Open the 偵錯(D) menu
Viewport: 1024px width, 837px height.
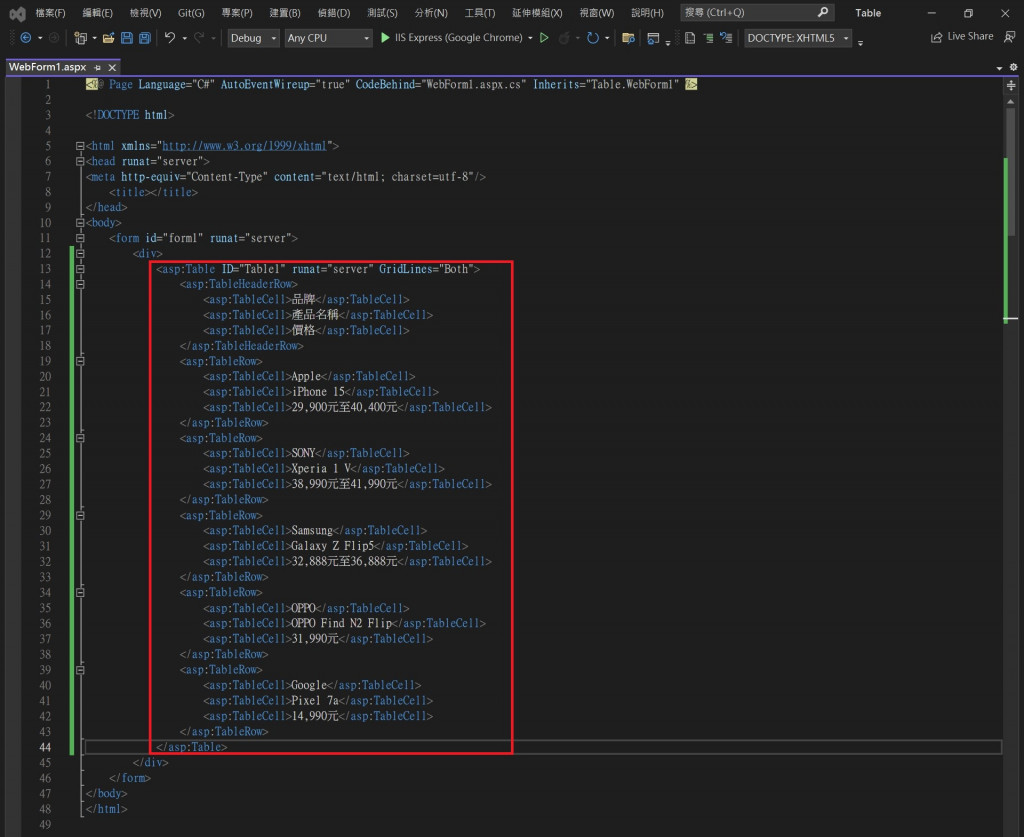click(x=334, y=12)
